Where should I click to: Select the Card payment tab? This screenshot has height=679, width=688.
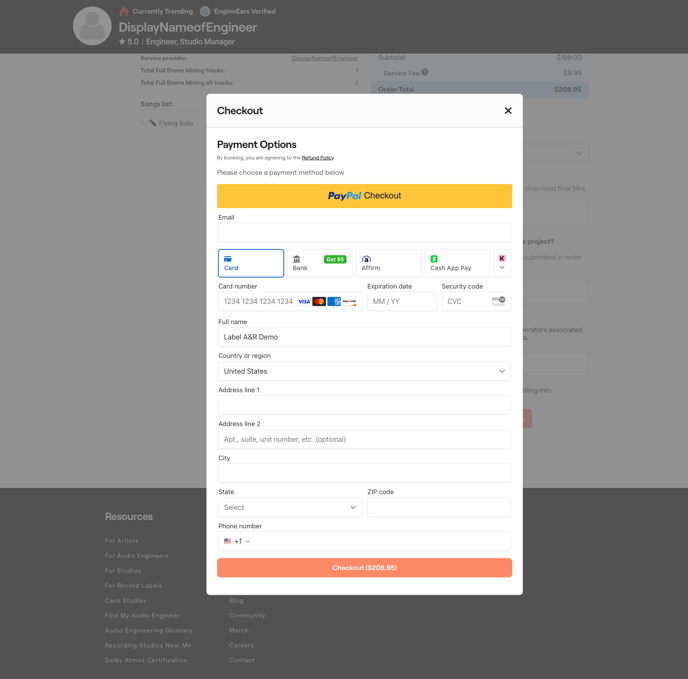(251, 263)
